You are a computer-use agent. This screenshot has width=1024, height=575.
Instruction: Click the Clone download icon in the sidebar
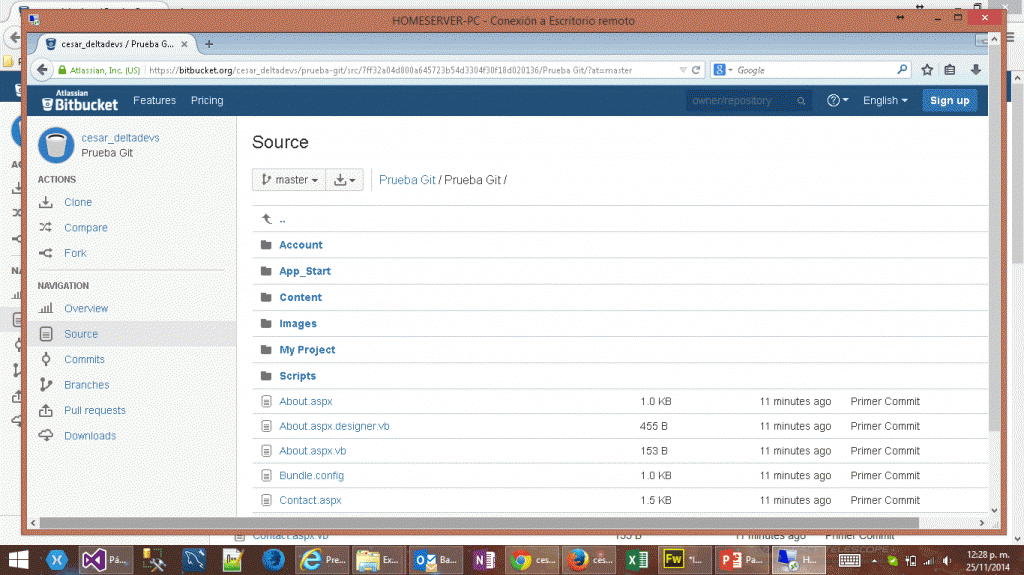pyautogui.click(x=46, y=203)
